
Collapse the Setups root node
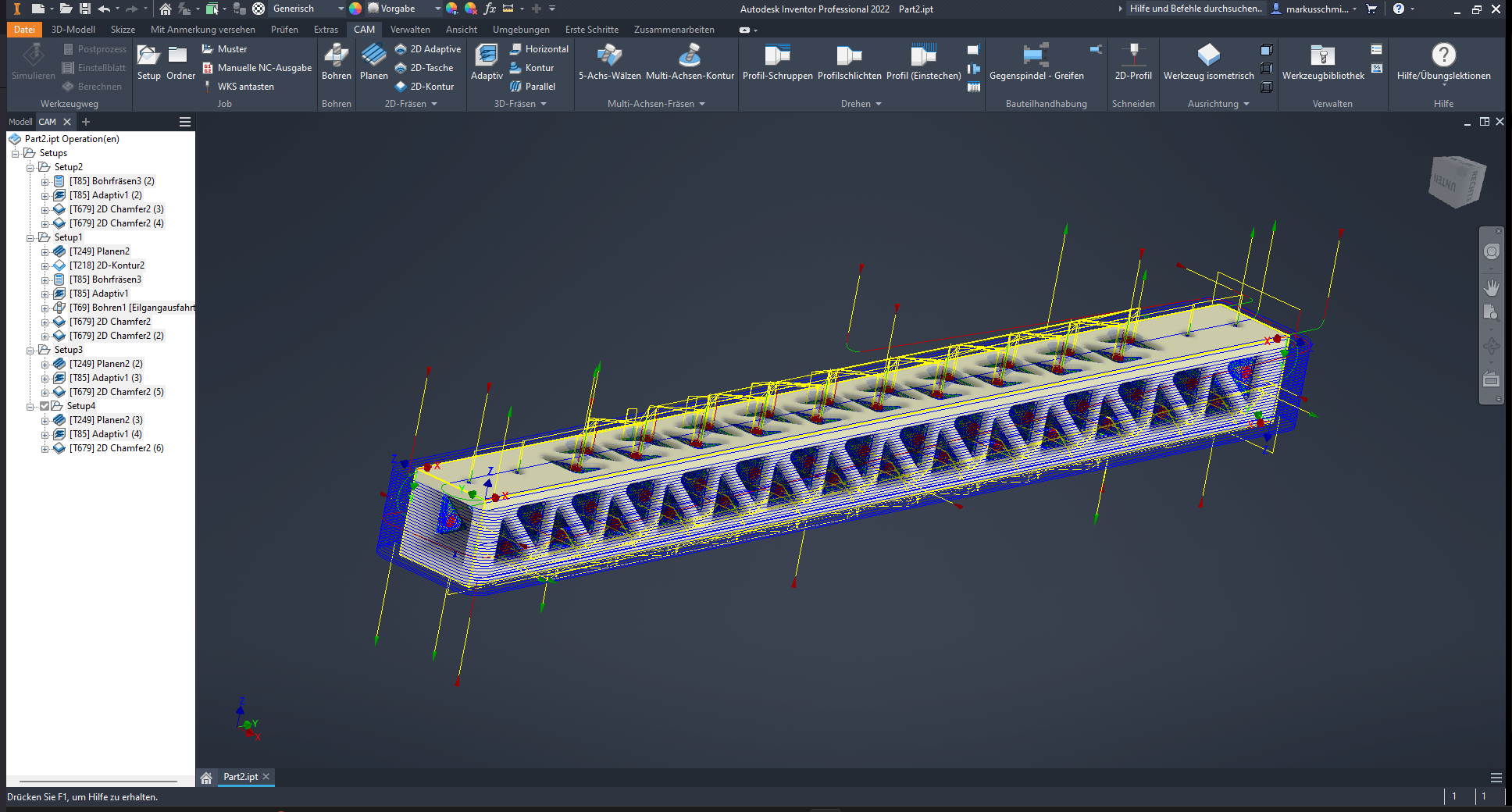(x=15, y=153)
